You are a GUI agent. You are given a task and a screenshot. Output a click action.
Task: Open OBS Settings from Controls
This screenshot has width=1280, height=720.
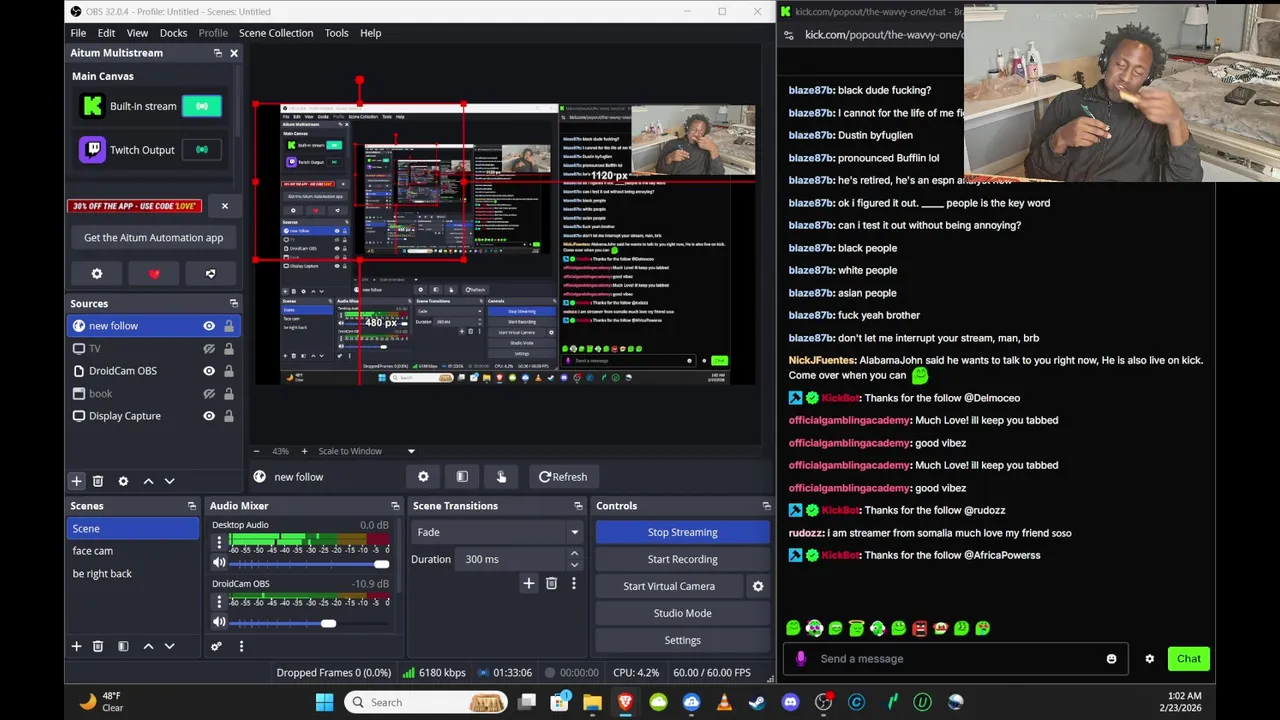coord(683,640)
